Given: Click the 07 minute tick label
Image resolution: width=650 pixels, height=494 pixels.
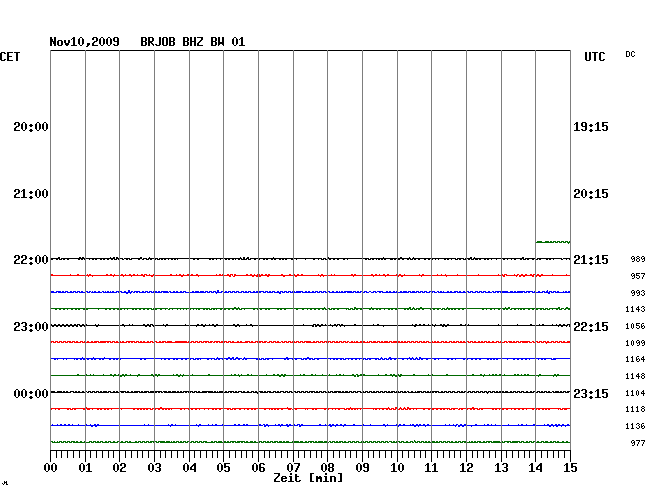Looking at the screenshot, I should tap(293, 468).
